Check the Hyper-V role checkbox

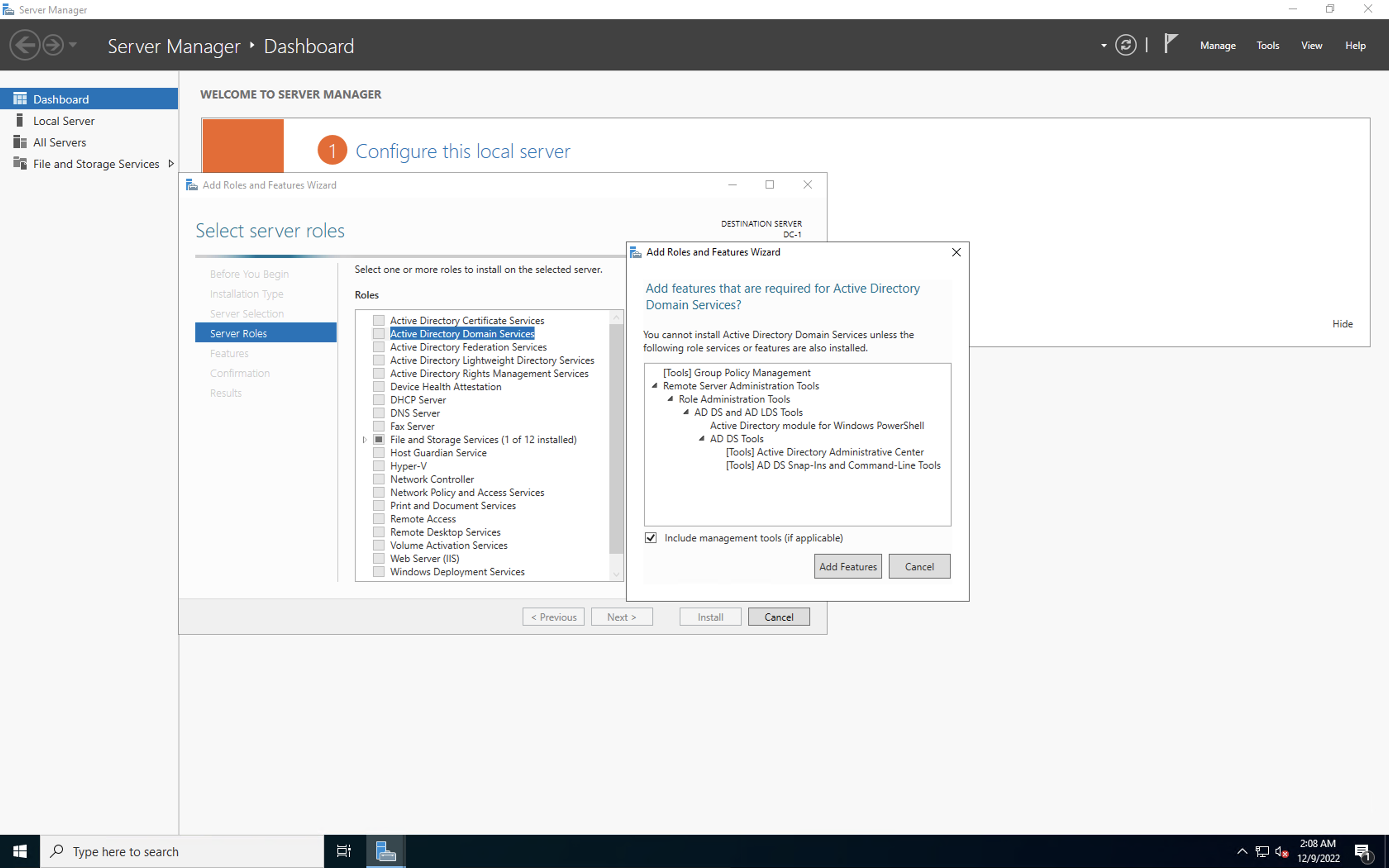click(x=378, y=465)
